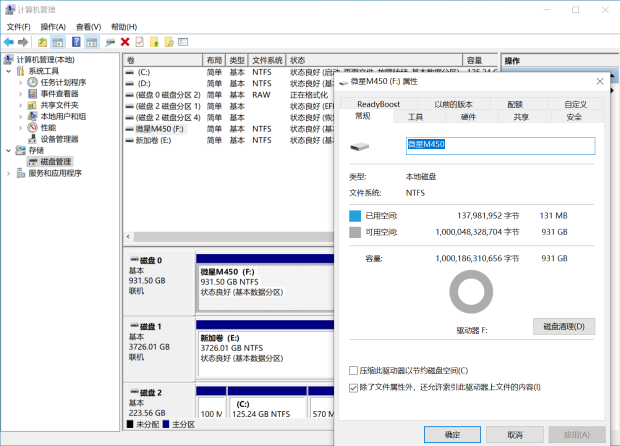The image size is (620, 446).
Task: Collapse the System Tools tree node
Action: click(x=9, y=71)
